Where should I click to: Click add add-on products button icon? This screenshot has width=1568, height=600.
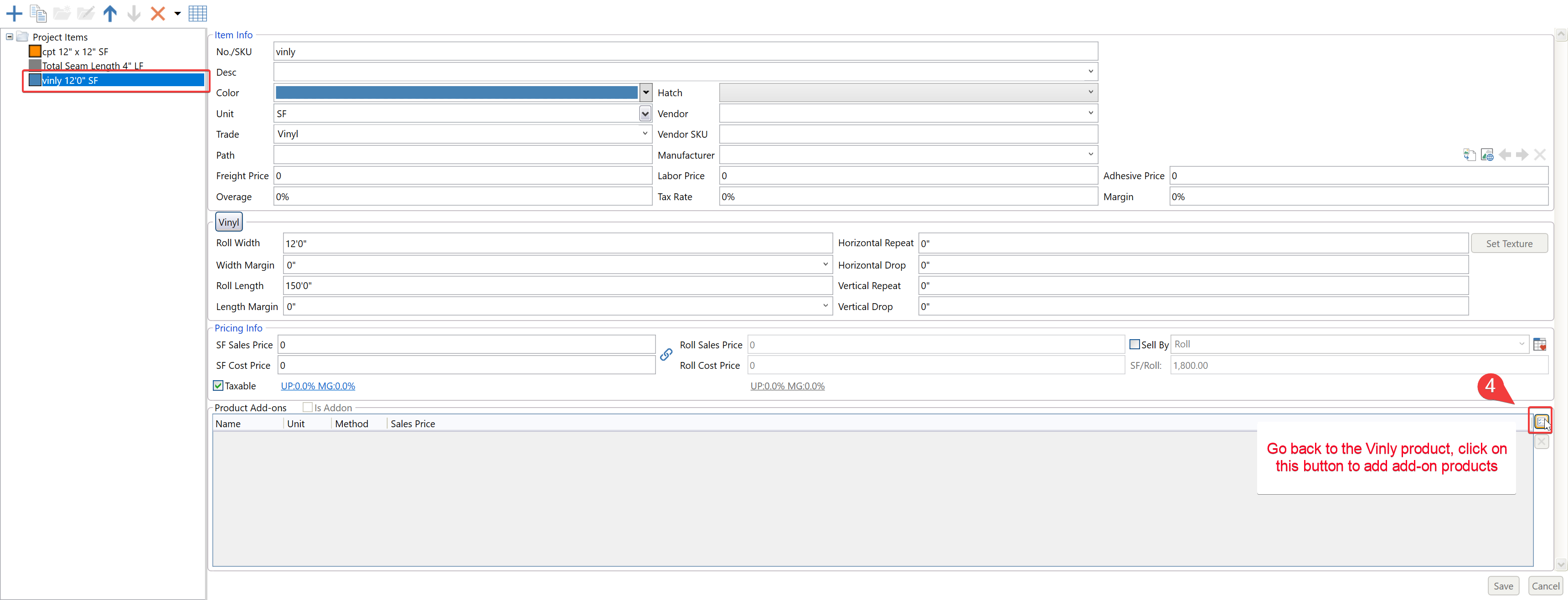click(1541, 421)
